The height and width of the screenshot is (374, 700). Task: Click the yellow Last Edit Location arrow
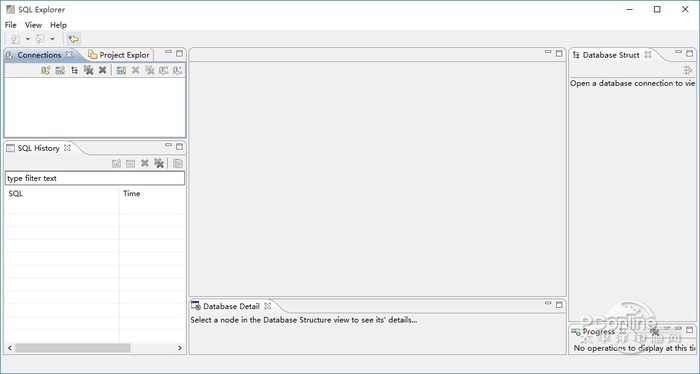[x=74, y=39]
